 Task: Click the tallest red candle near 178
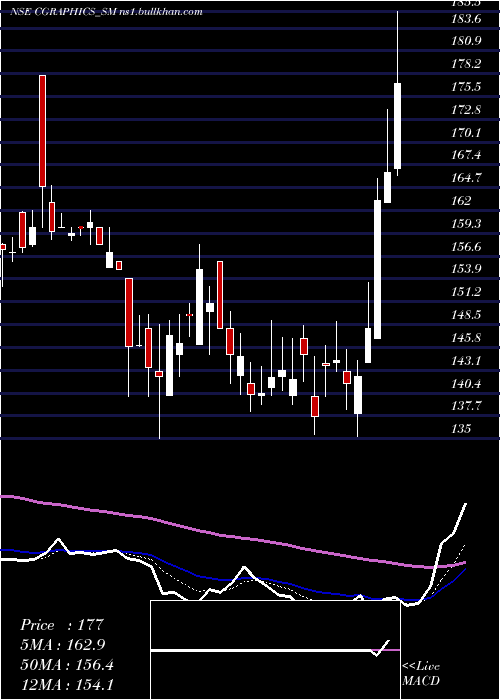(x=42, y=131)
